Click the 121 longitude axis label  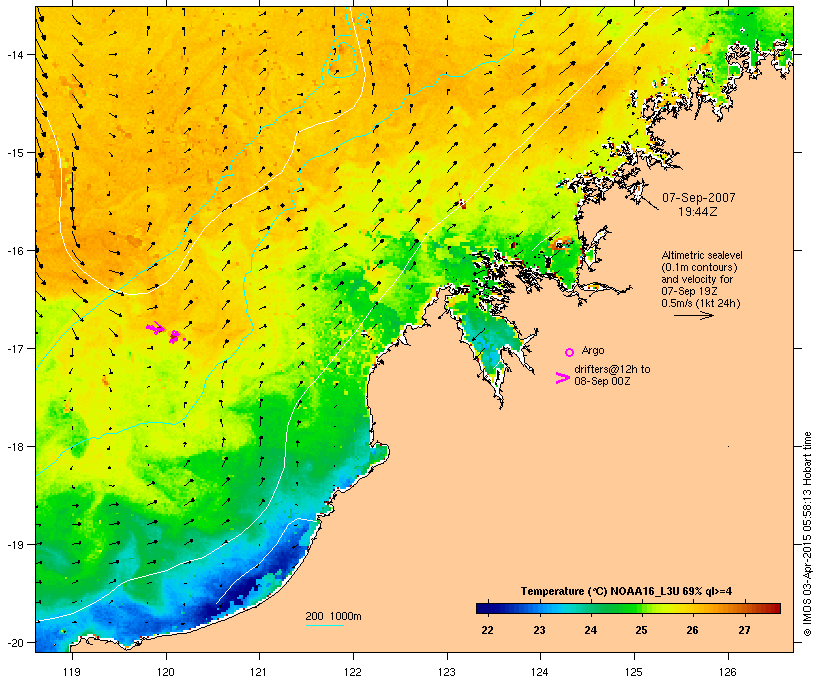pos(259,672)
